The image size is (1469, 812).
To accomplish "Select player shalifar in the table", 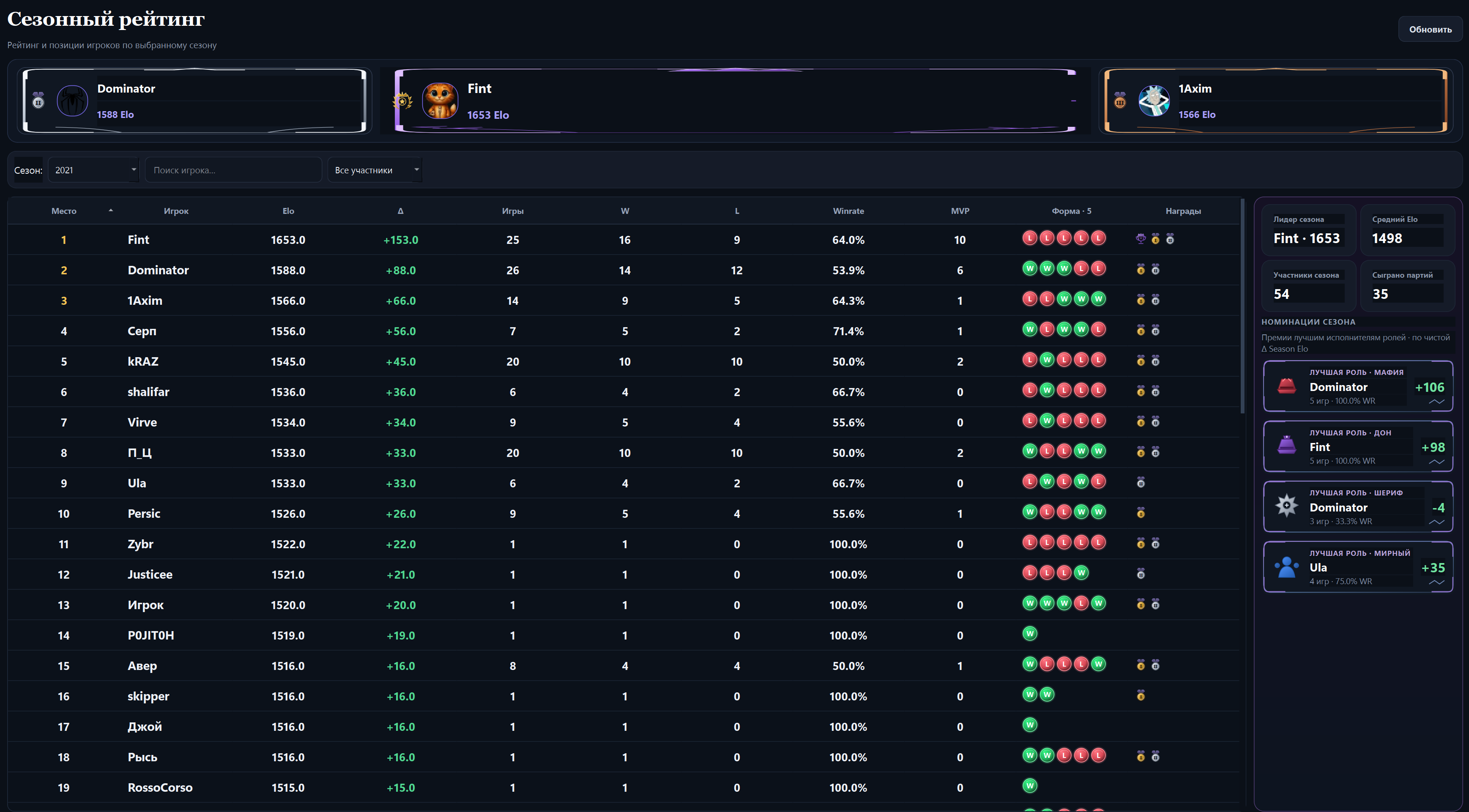I will pos(148,392).
